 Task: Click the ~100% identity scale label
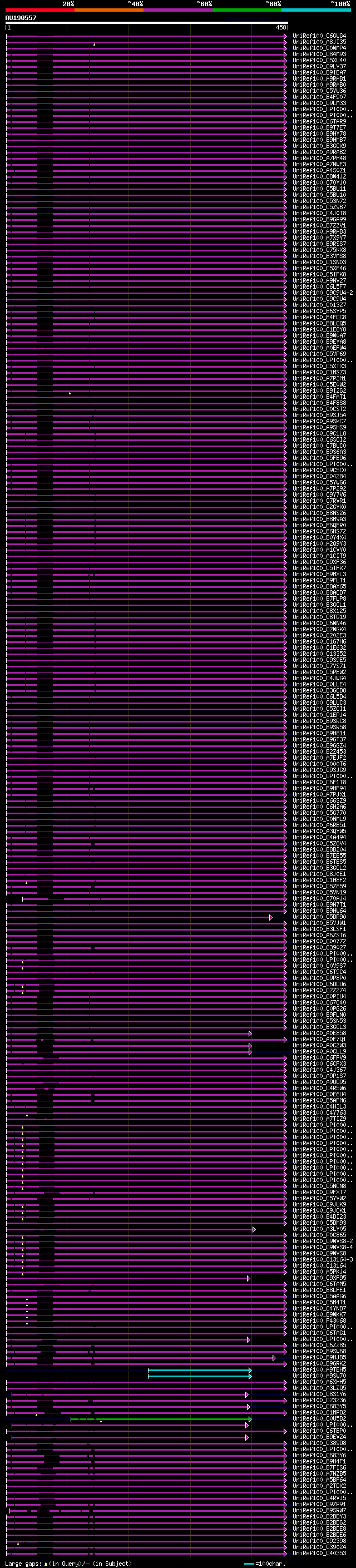(340, 4)
